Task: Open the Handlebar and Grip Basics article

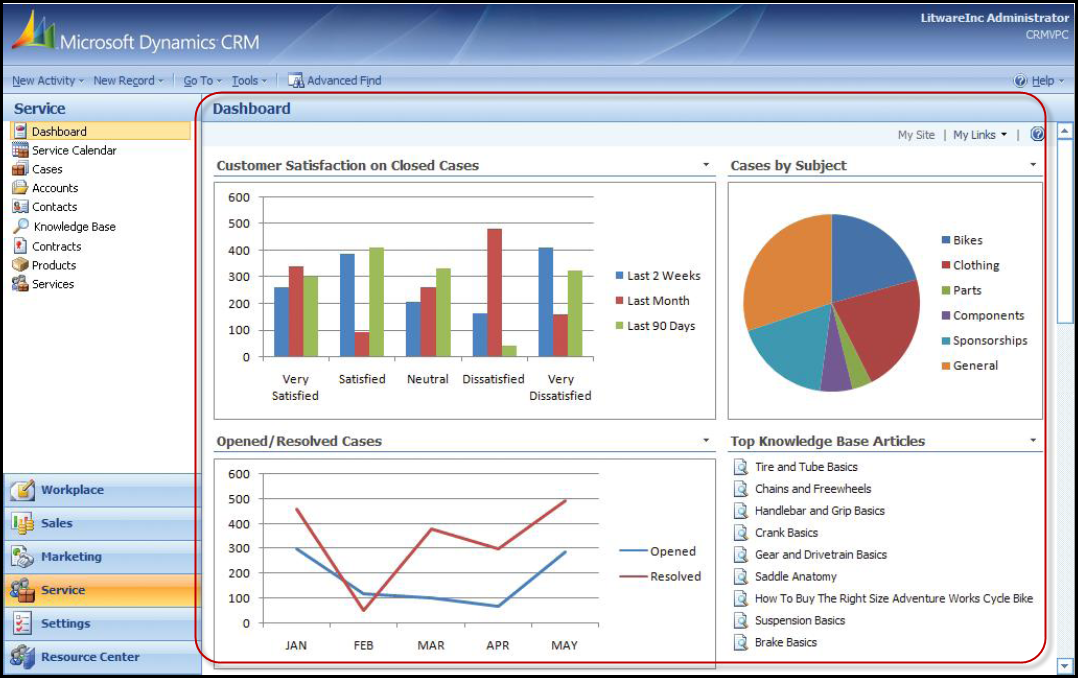Action: tap(820, 511)
